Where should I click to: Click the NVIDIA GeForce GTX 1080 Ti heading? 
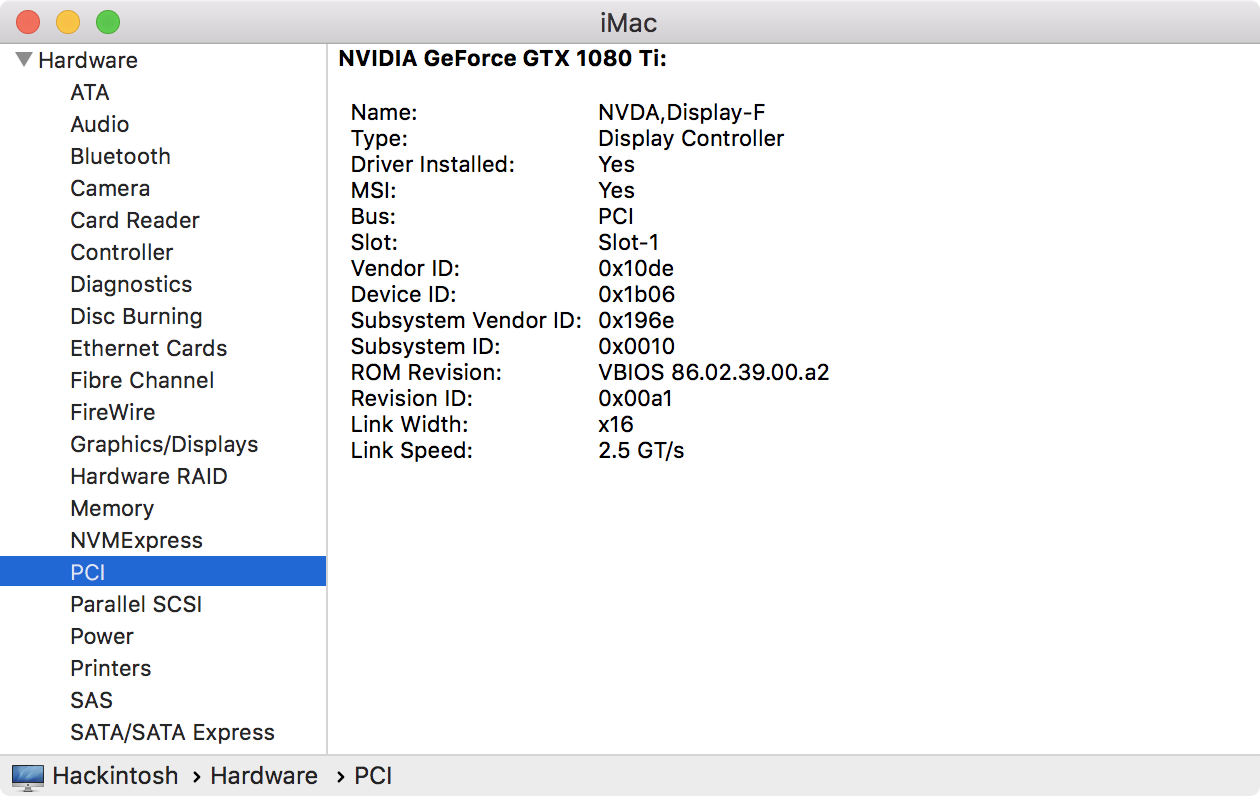(x=502, y=59)
